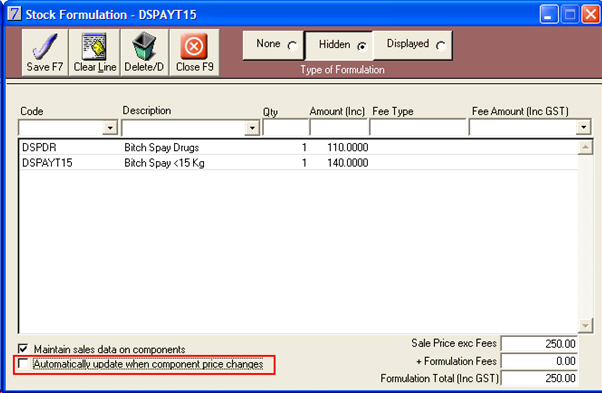The height and width of the screenshot is (393, 602).
Task: Close the window with the red X
Action: (x=590, y=15)
